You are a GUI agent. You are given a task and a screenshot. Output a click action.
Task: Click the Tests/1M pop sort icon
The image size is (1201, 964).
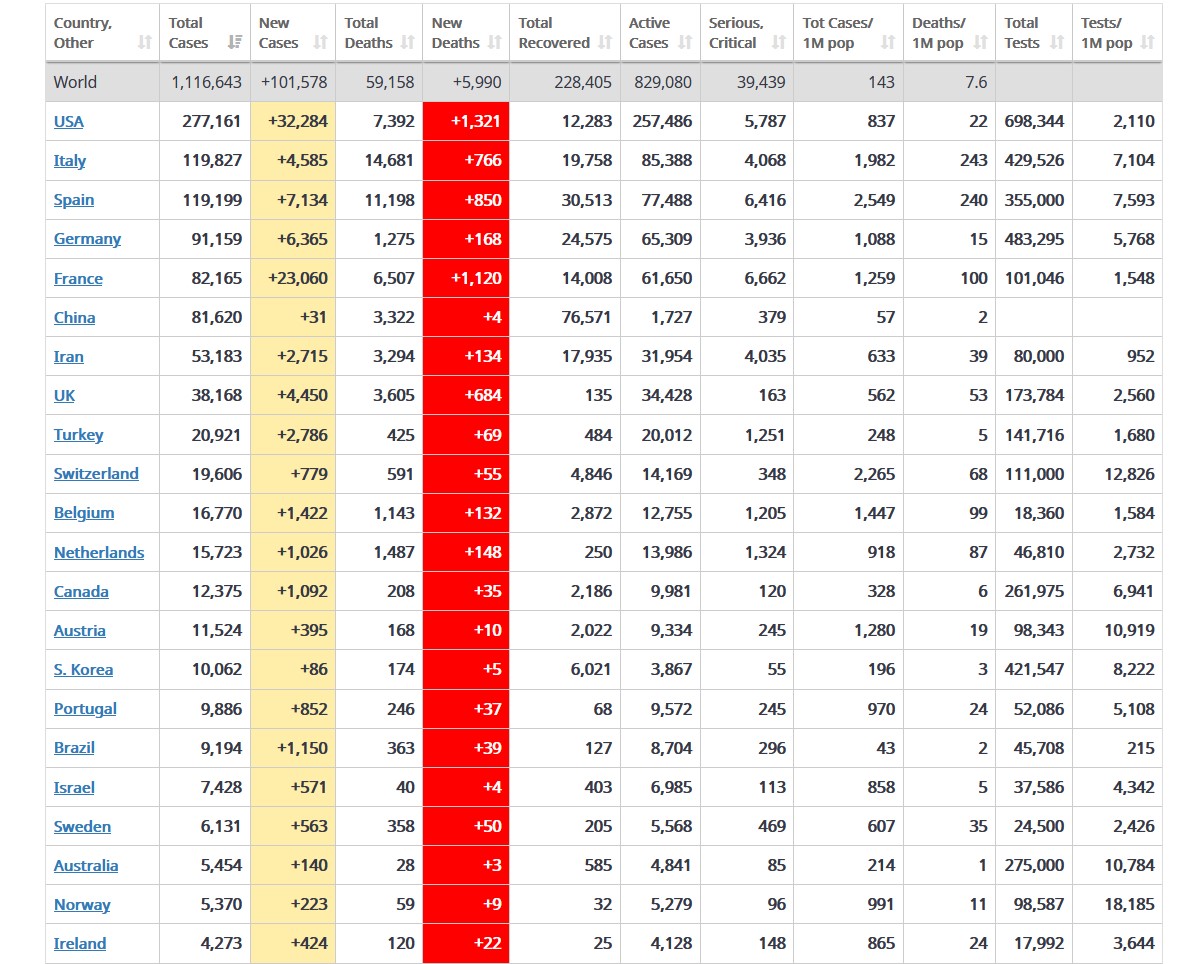coord(1147,43)
